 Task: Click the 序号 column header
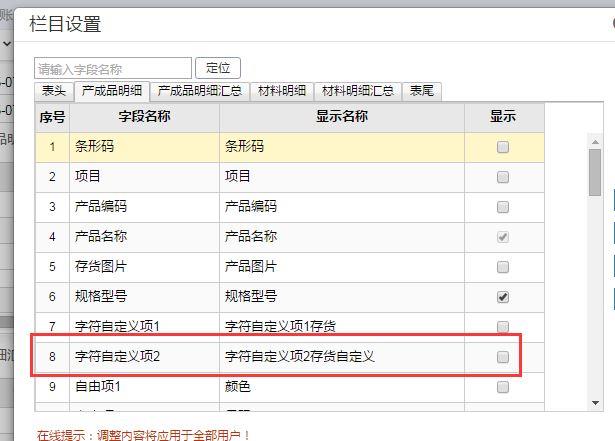pos(52,117)
